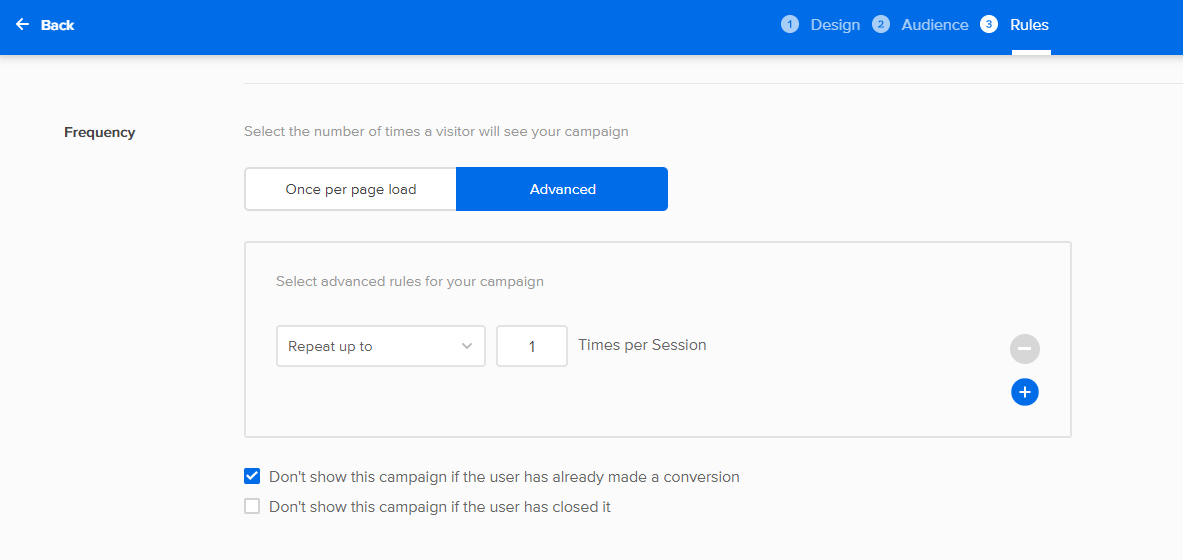Click the chevron arrow in the Repeat dropdown
The image size is (1183, 560).
tap(467, 346)
